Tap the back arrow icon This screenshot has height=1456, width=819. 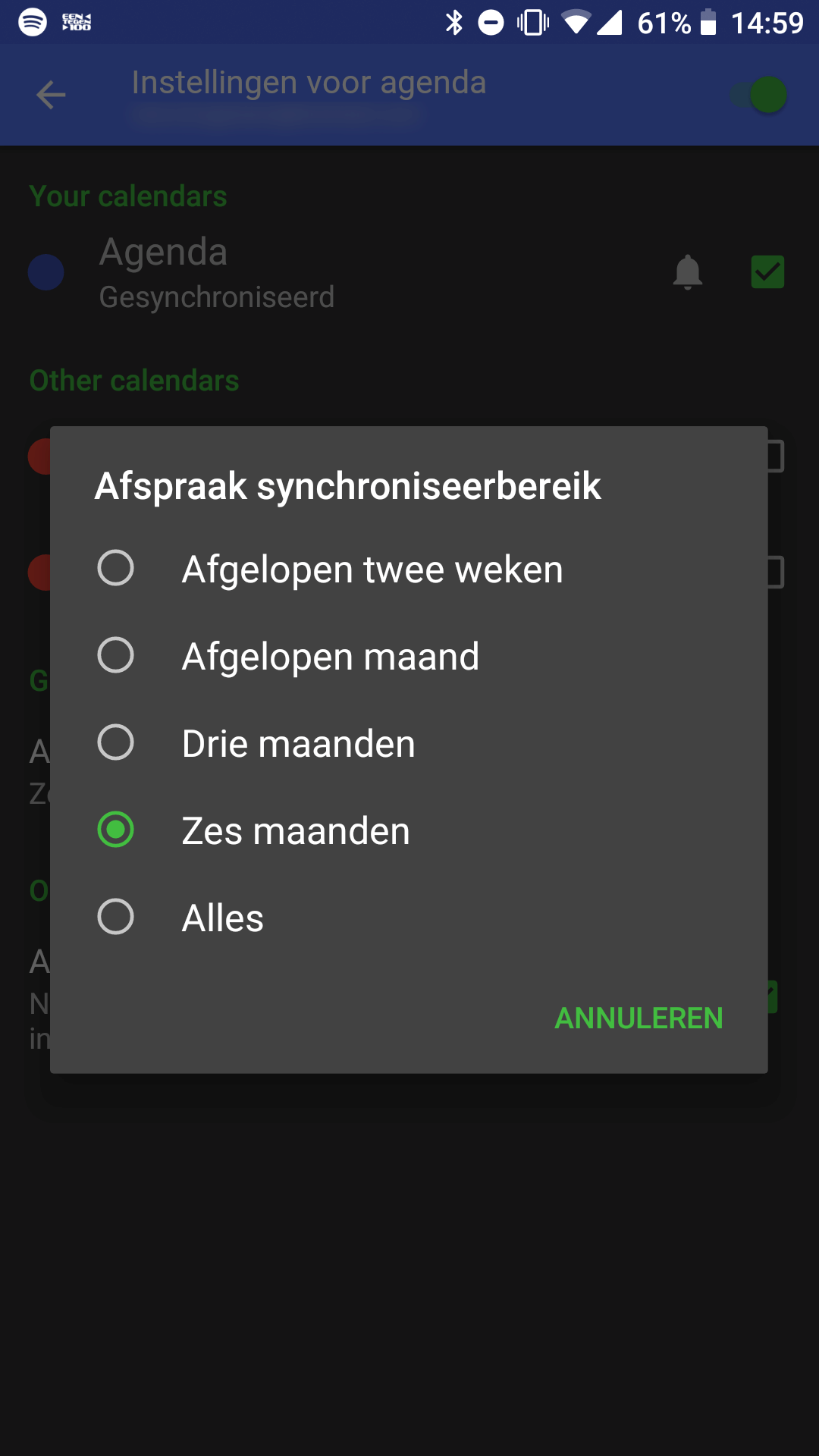(x=51, y=95)
